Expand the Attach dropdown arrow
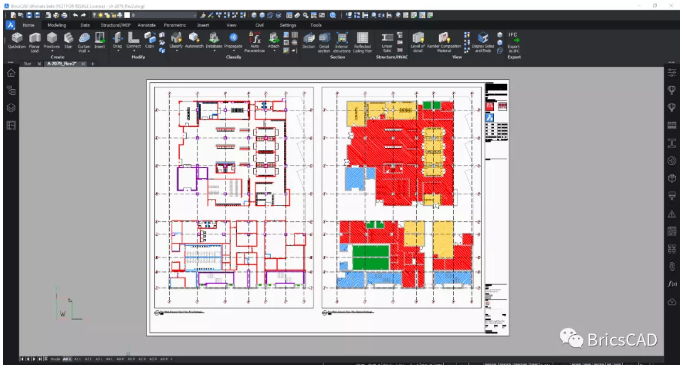Screen dimensions: 683x365 [274, 51]
